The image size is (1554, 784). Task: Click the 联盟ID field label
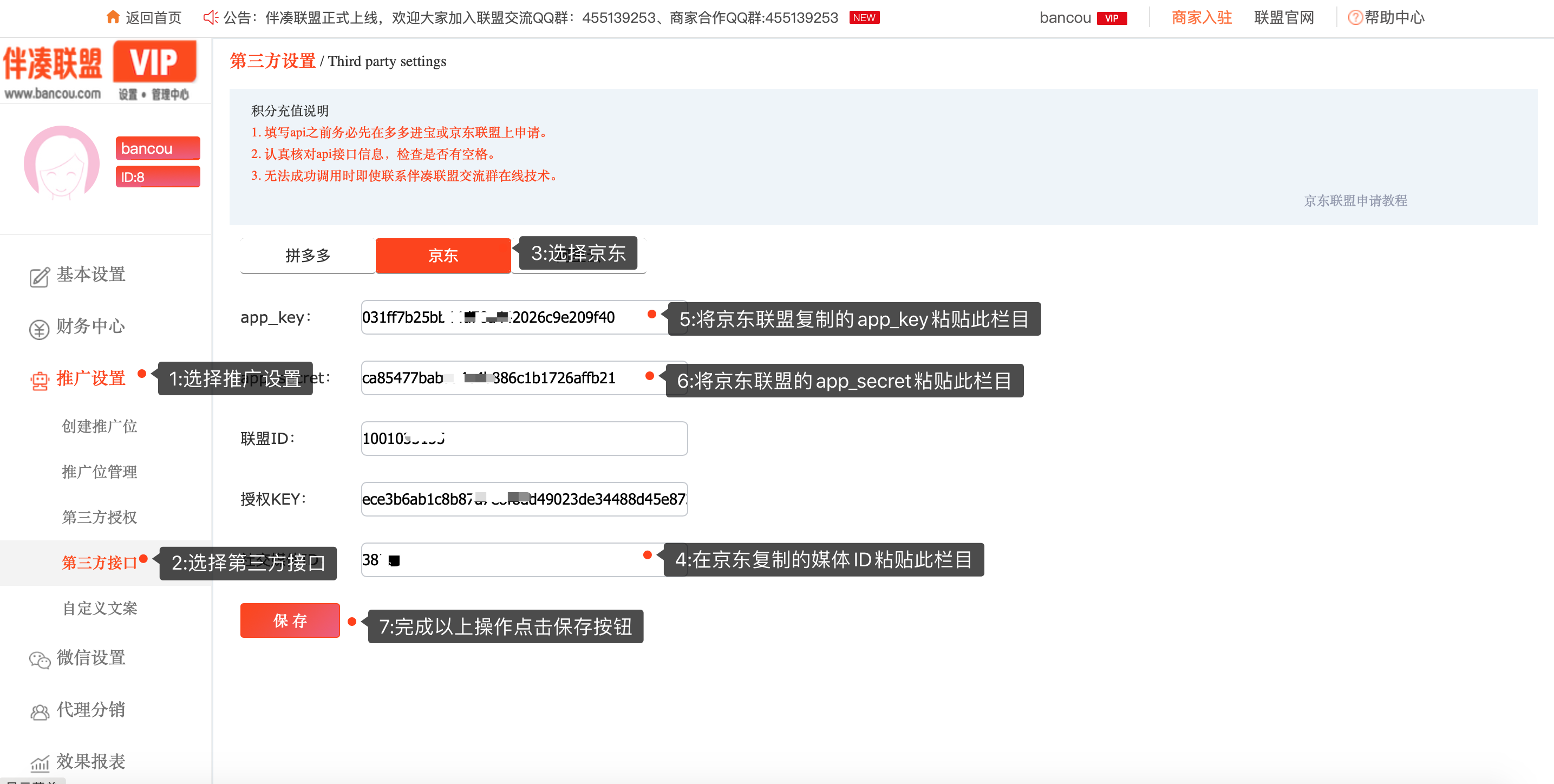(268, 439)
